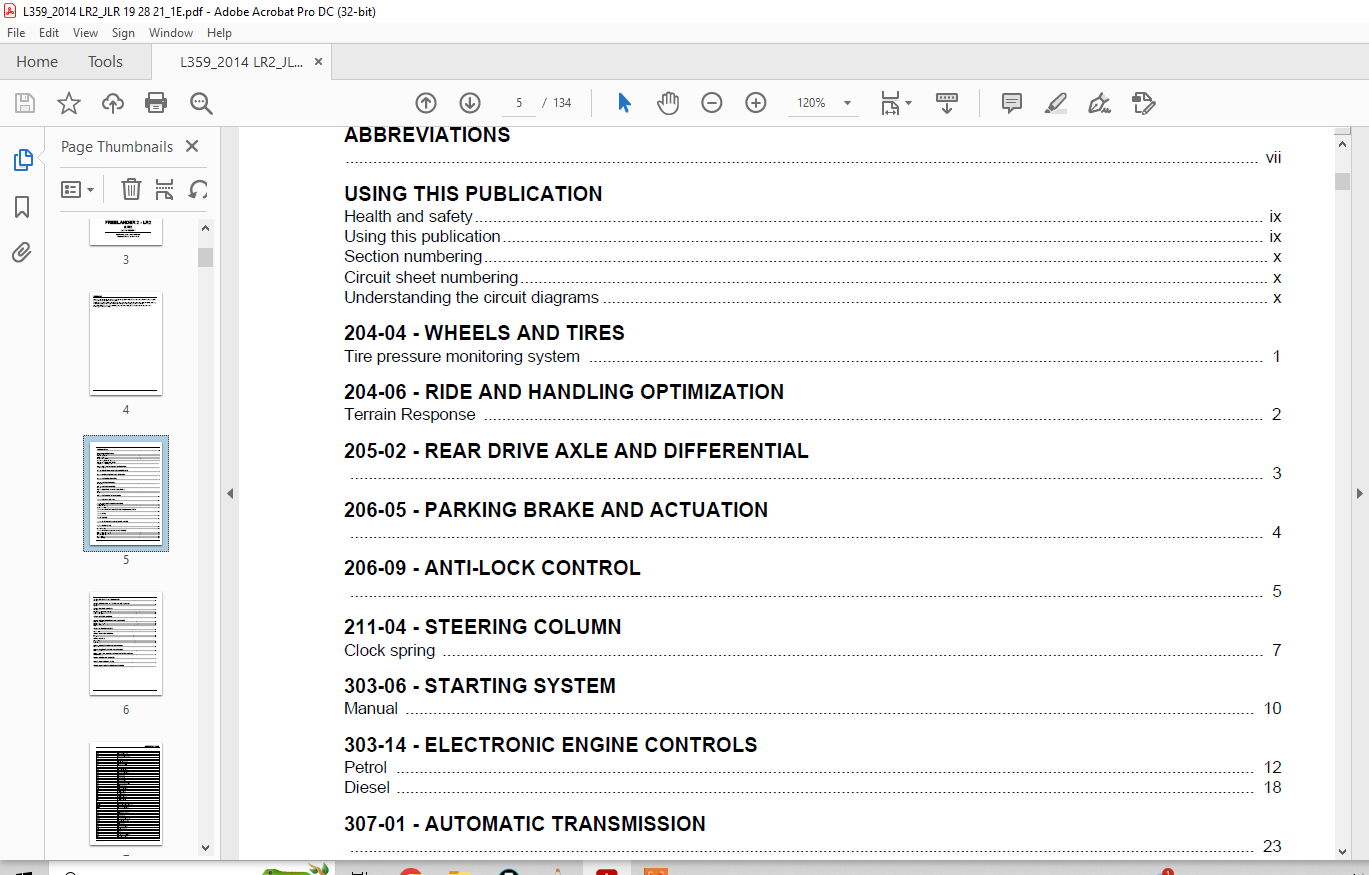
Task: Open the Find text magnifier icon
Action: 201,103
